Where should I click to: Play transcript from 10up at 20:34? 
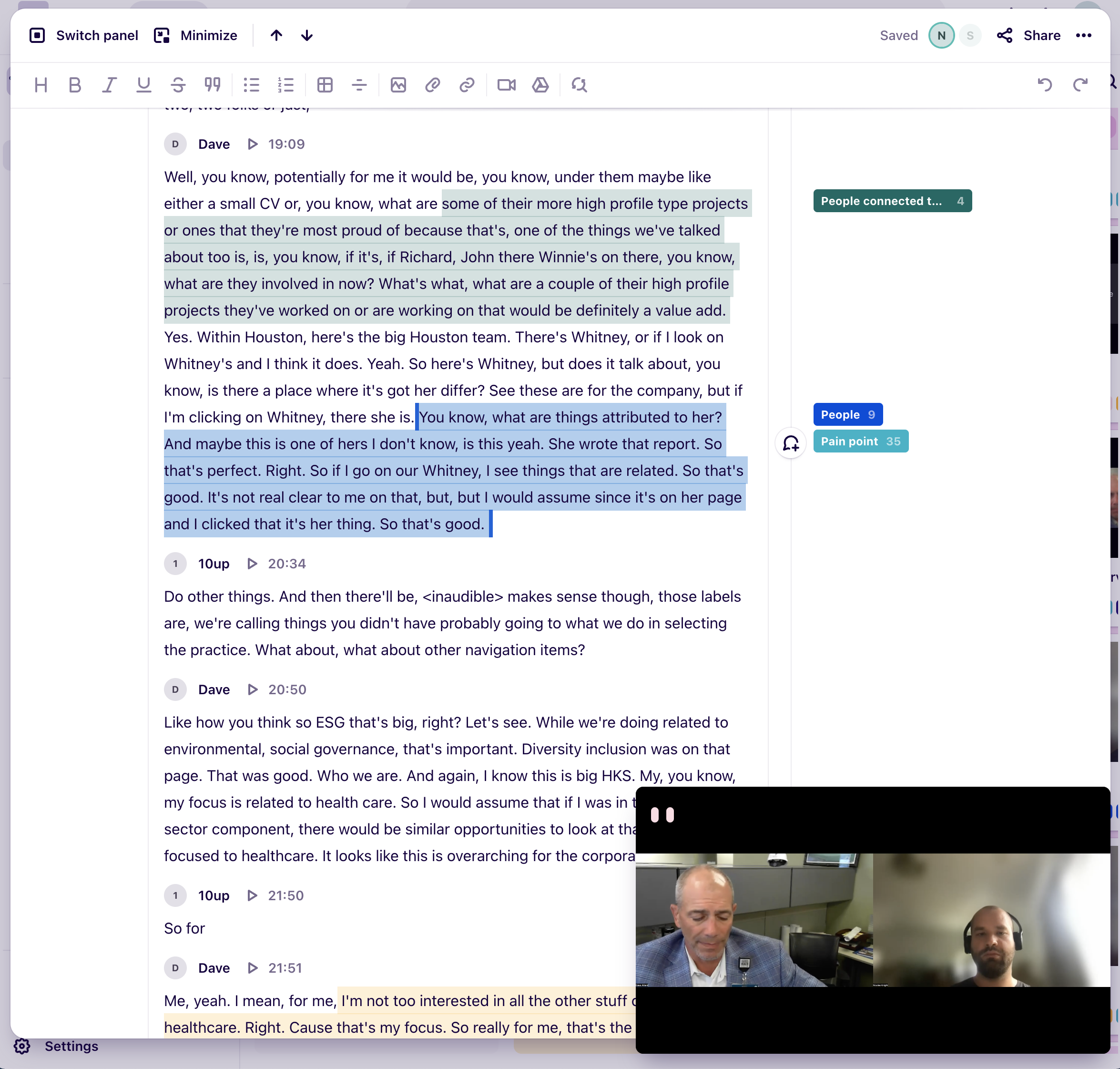253,564
